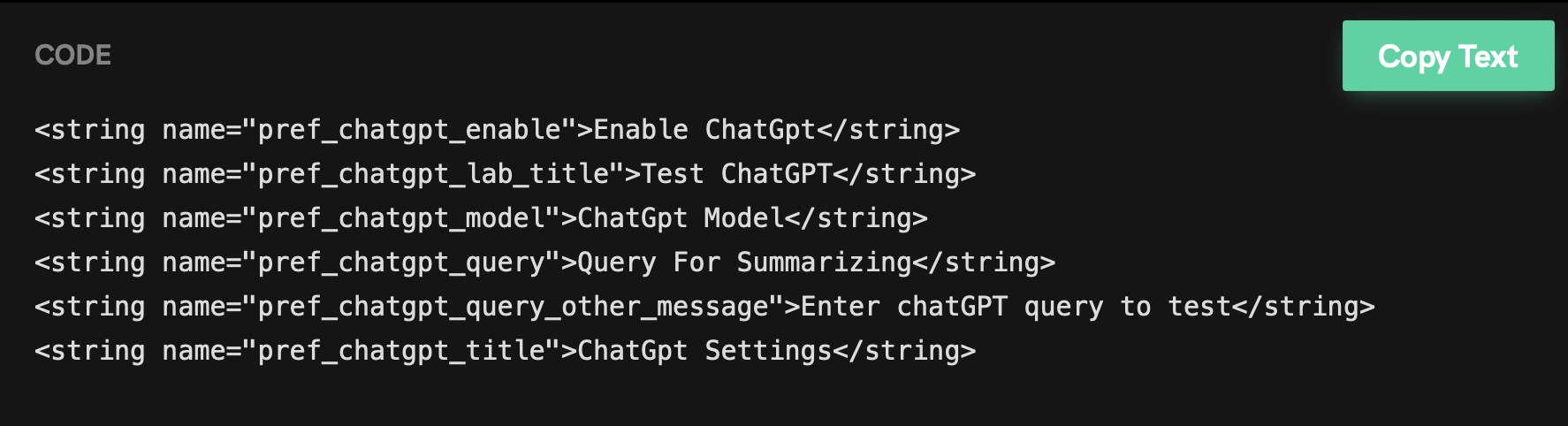The image size is (1568, 426).
Task: Click the opening <string tag on first line
Action: pyautogui.click(x=90, y=130)
